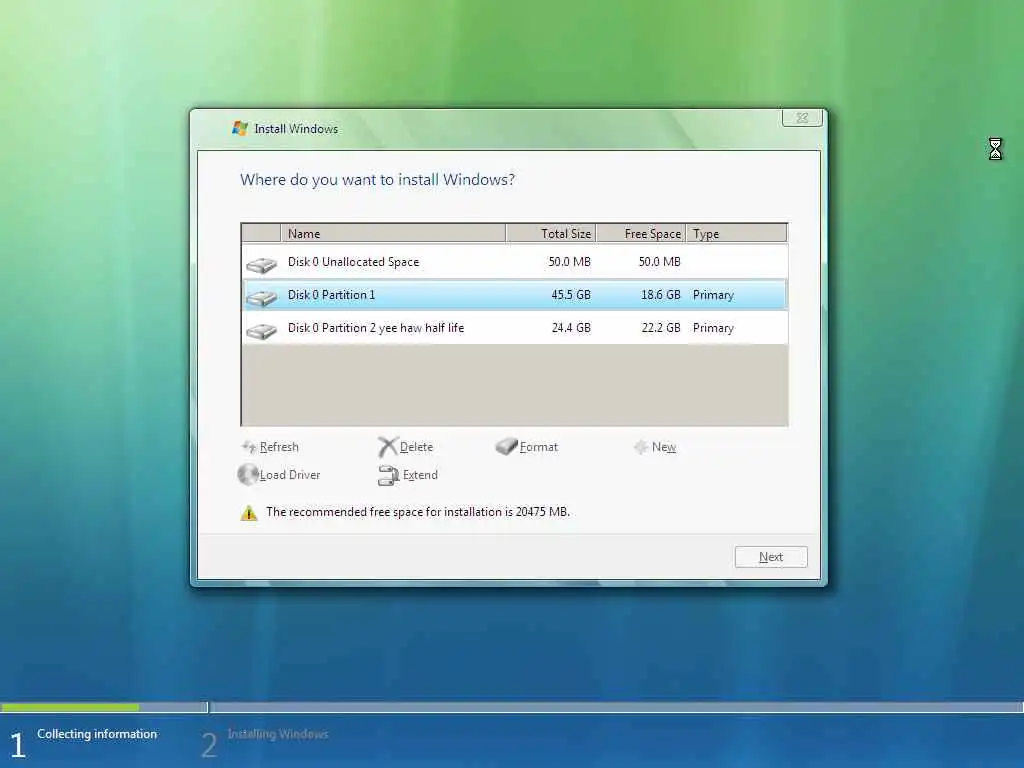
Task: Sort by the Type column header
Action: [737, 233]
